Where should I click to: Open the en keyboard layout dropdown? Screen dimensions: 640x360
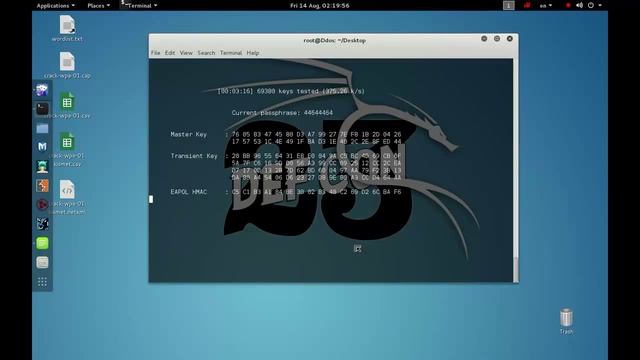coord(546,5)
